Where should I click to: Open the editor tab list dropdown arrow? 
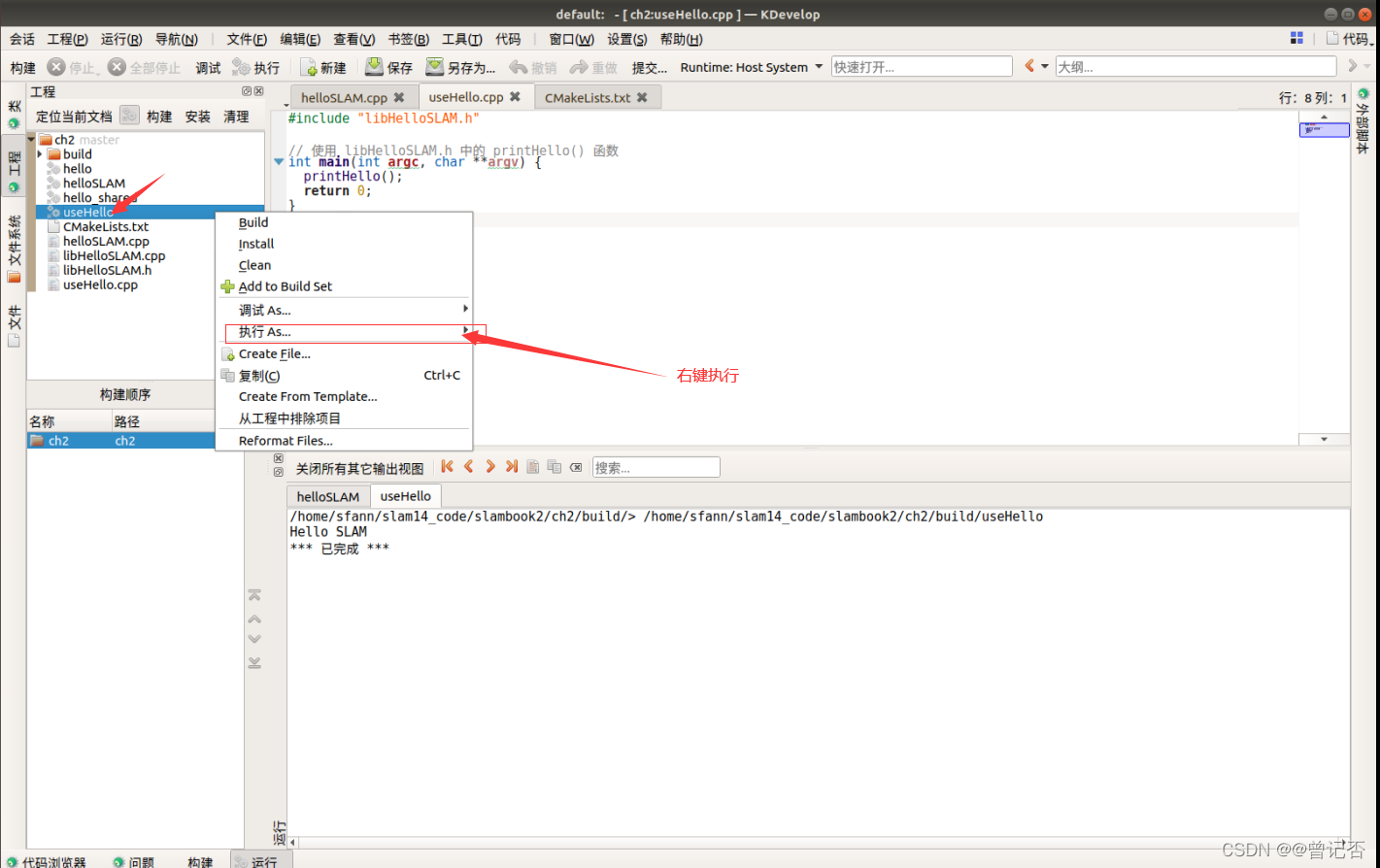(286, 104)
